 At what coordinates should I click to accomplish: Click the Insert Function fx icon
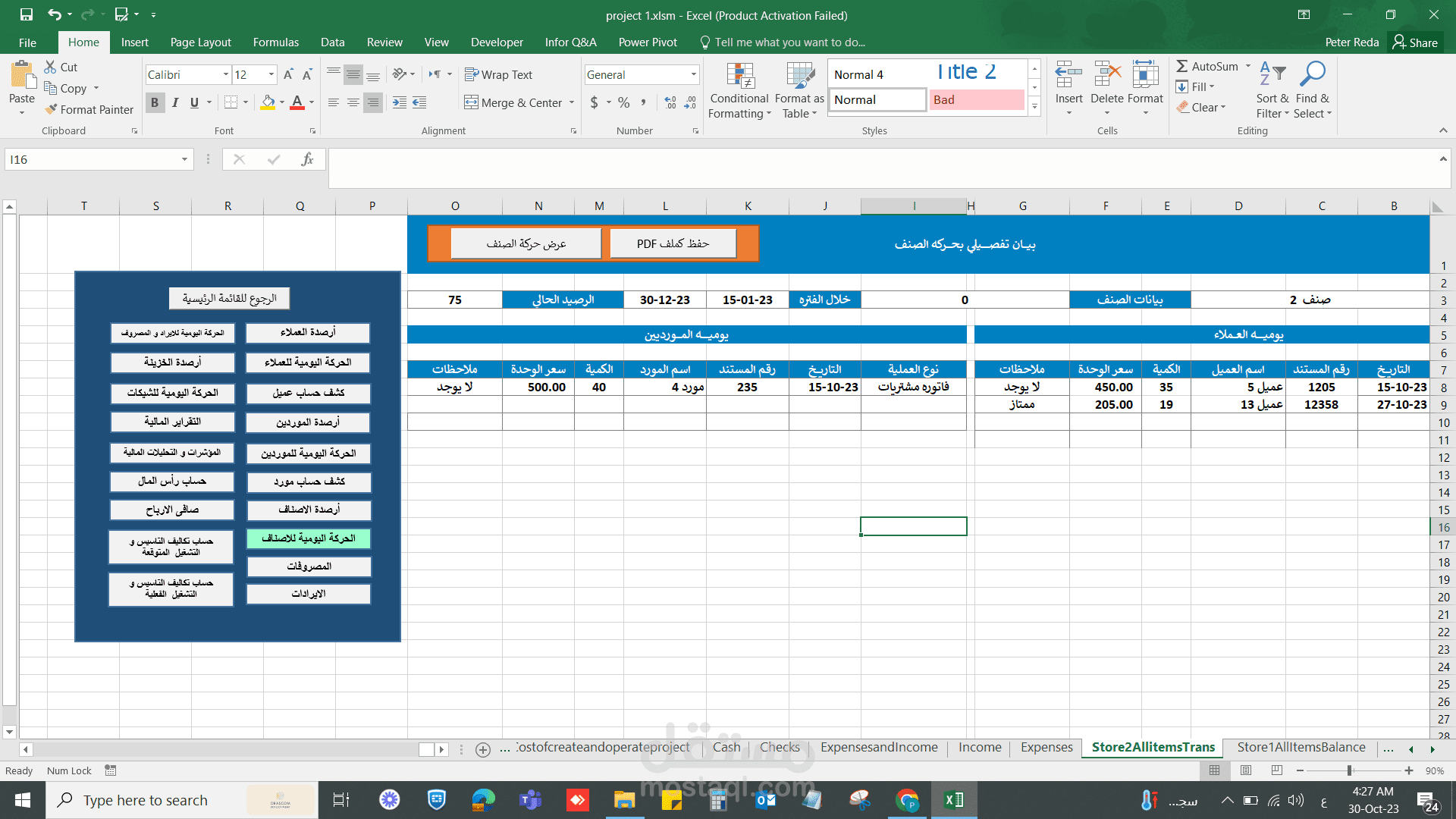click(x=307, y=159)
